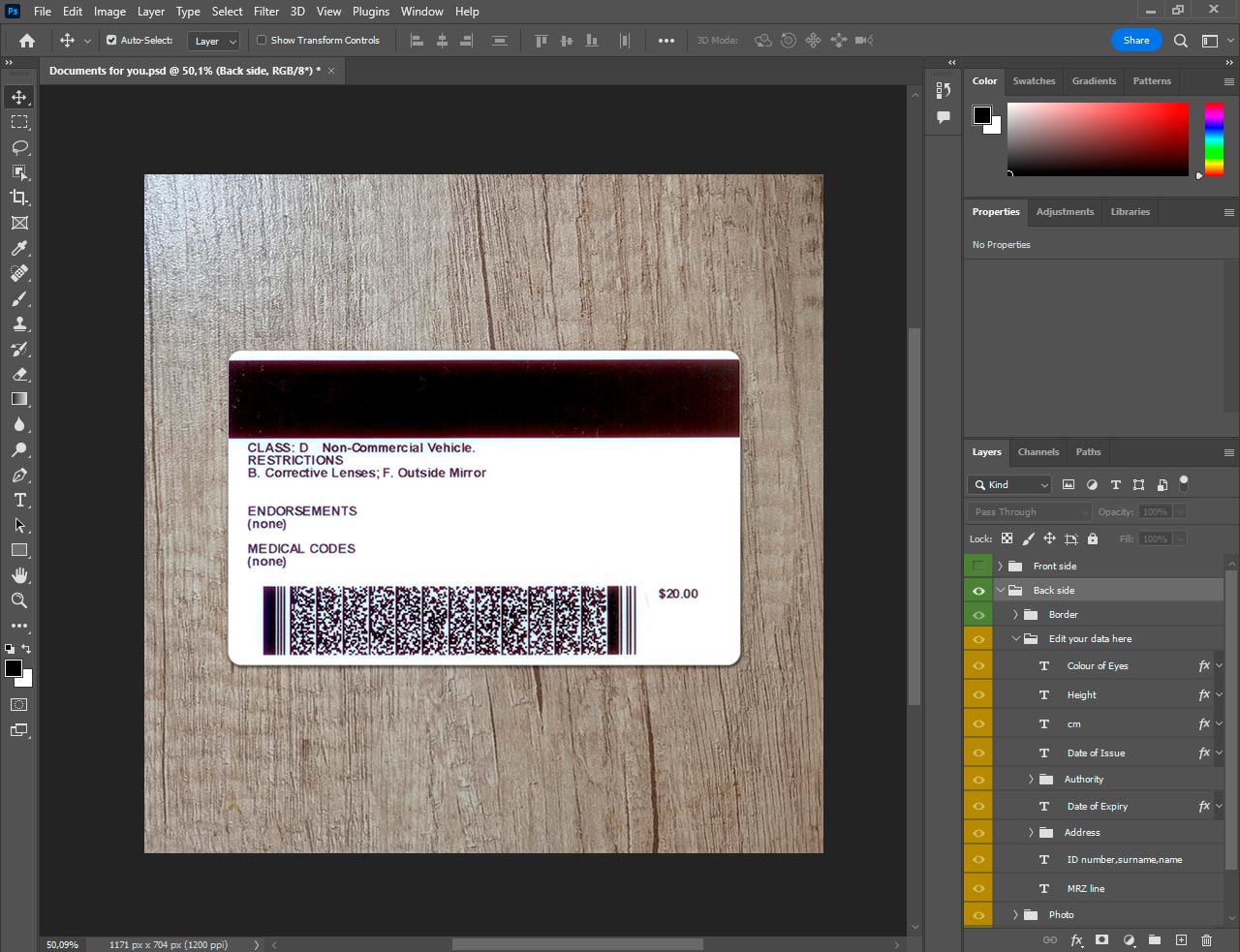Open the Pass Through blend mode dropdown
This screenshot has width=1240, height=952.
(x=1029, y=511)
